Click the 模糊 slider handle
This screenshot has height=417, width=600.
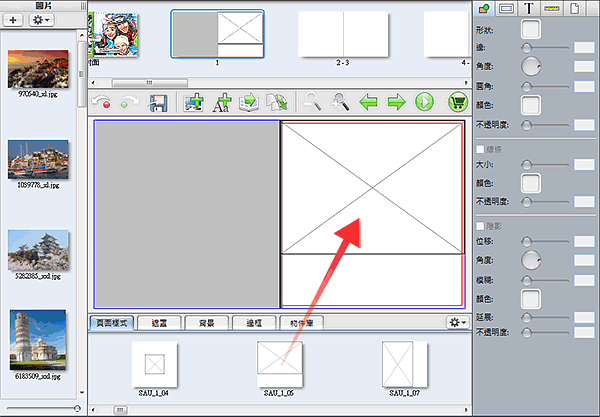point(527,280)
